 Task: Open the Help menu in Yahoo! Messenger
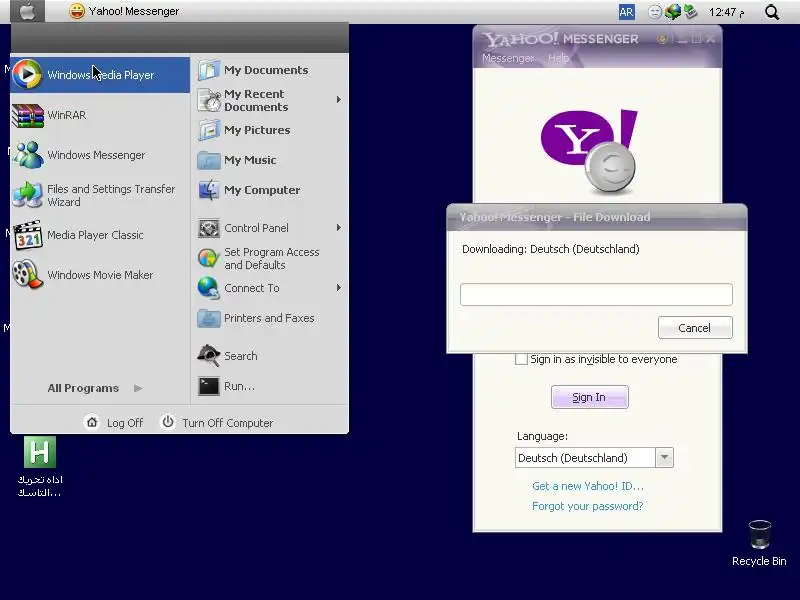558,58
